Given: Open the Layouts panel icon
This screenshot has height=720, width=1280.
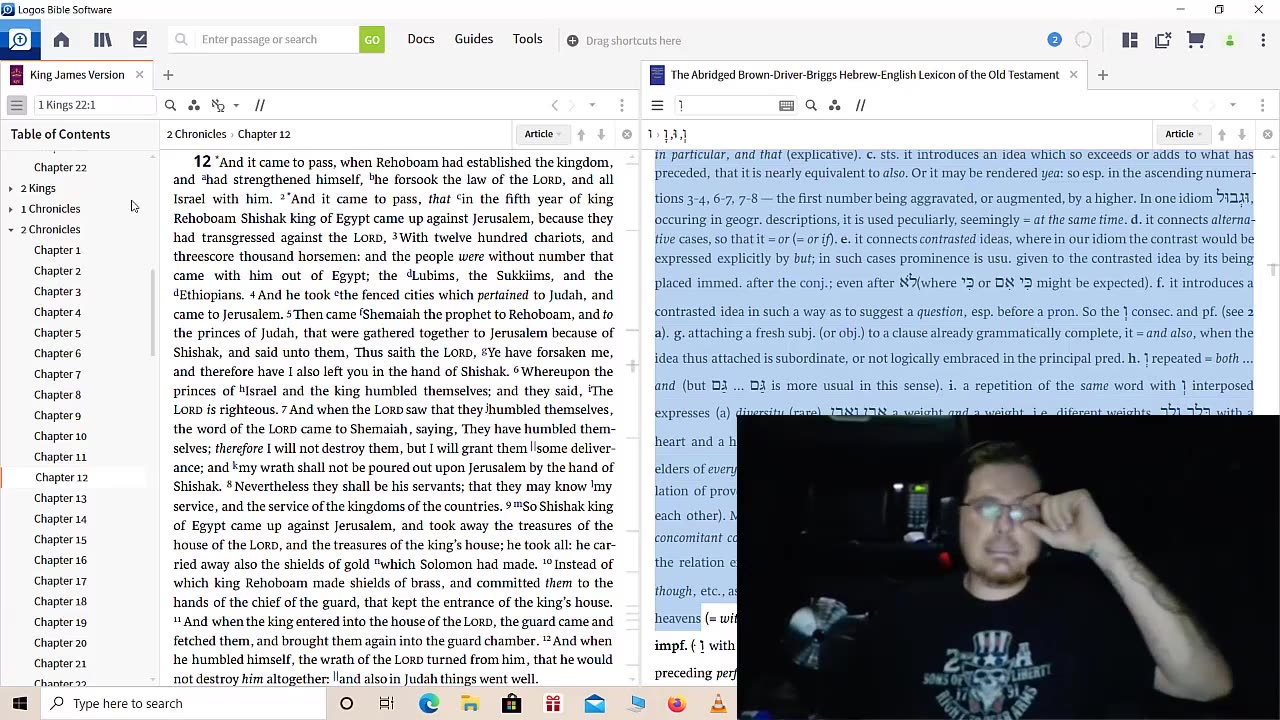Looking at the screenshot, I should point(1130,40).
